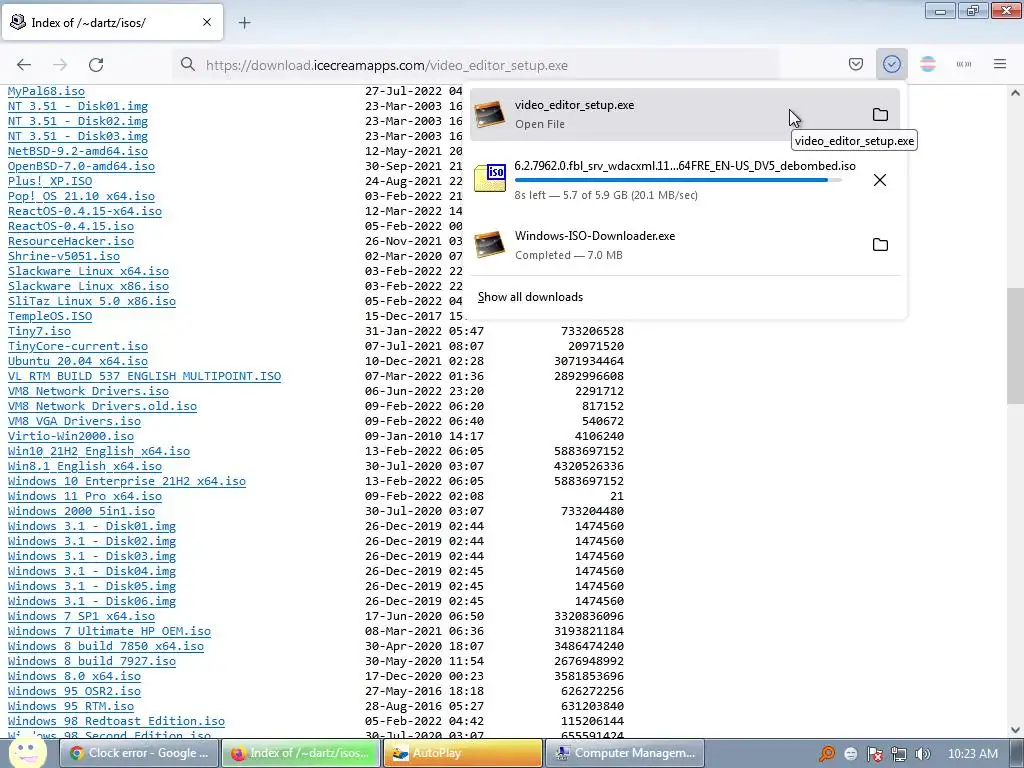
Task: Click OpenBSD-7.0-amd64.iso link
Action: point(81,167)
